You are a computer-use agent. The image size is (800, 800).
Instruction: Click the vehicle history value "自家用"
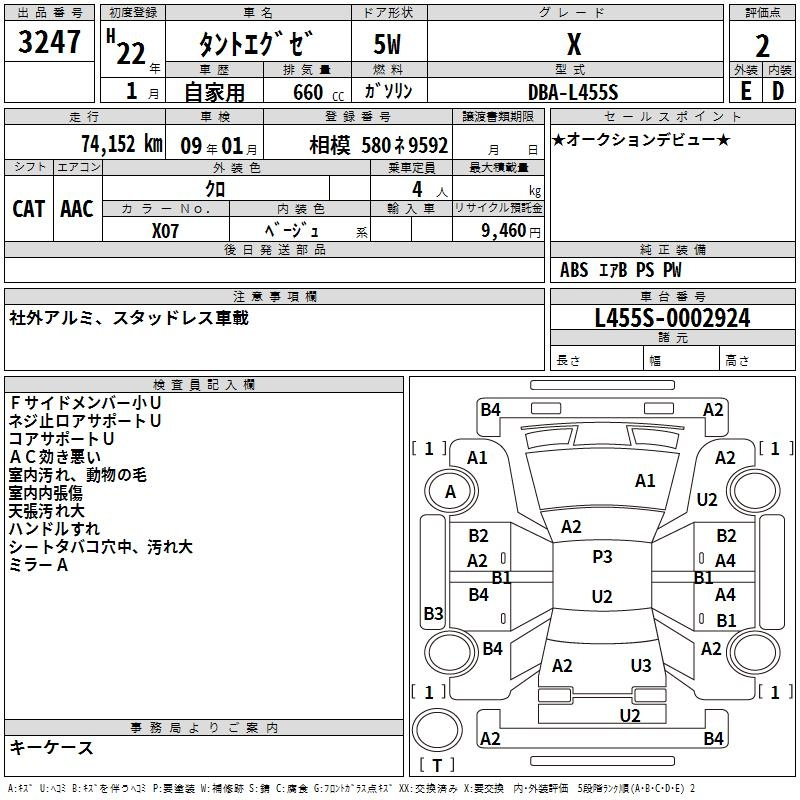tap(214, 92)
